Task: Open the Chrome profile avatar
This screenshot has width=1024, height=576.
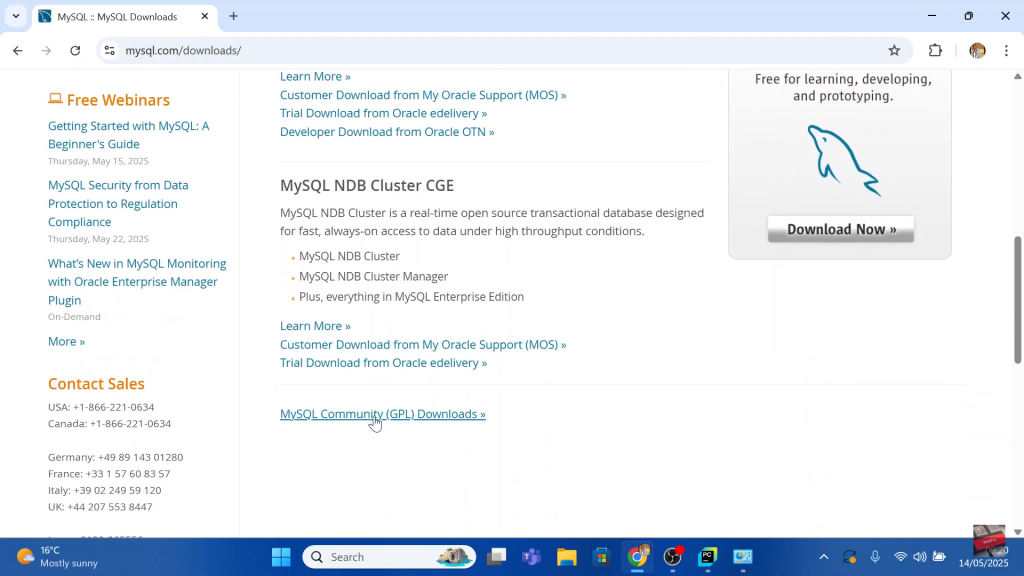Action: [977, 50]
